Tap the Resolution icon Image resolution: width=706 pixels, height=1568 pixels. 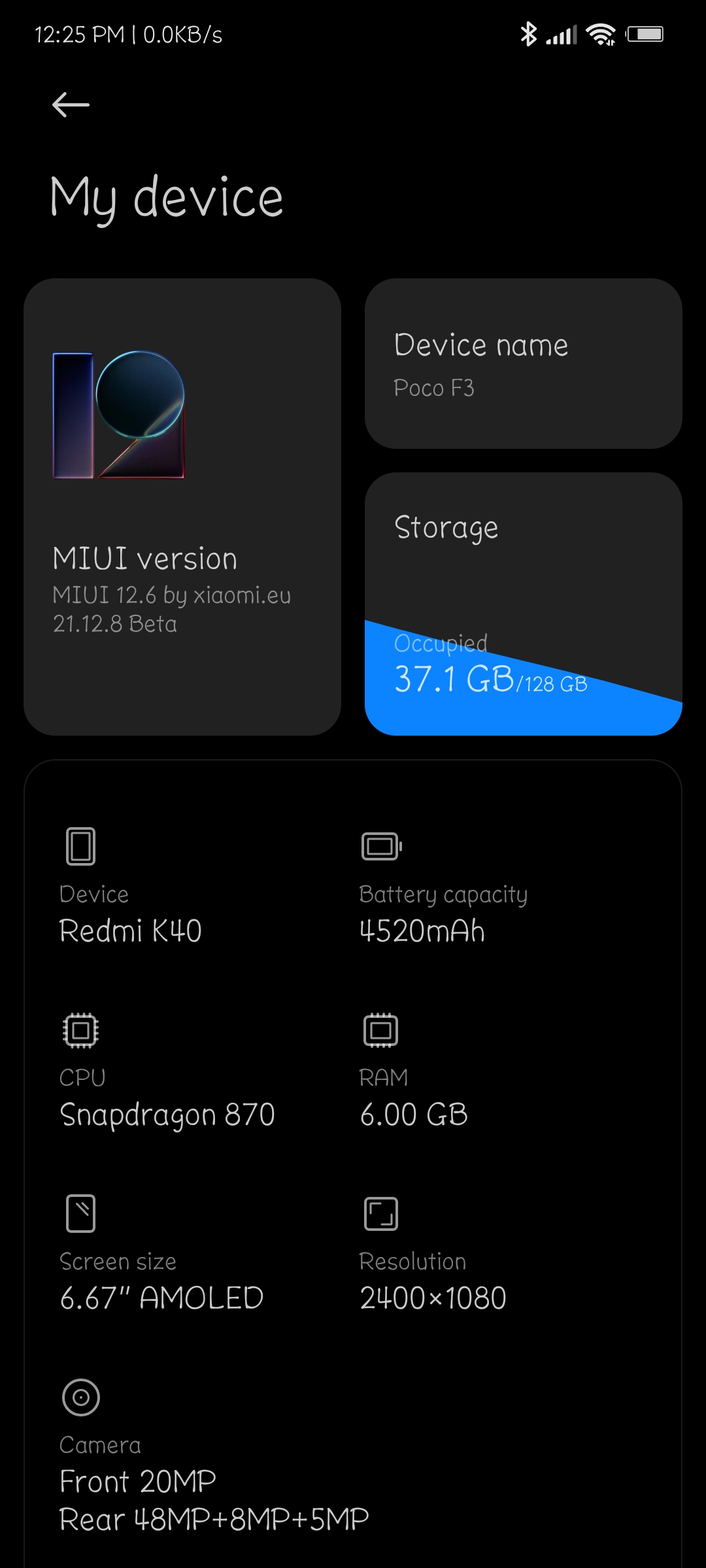(380, 1213)
